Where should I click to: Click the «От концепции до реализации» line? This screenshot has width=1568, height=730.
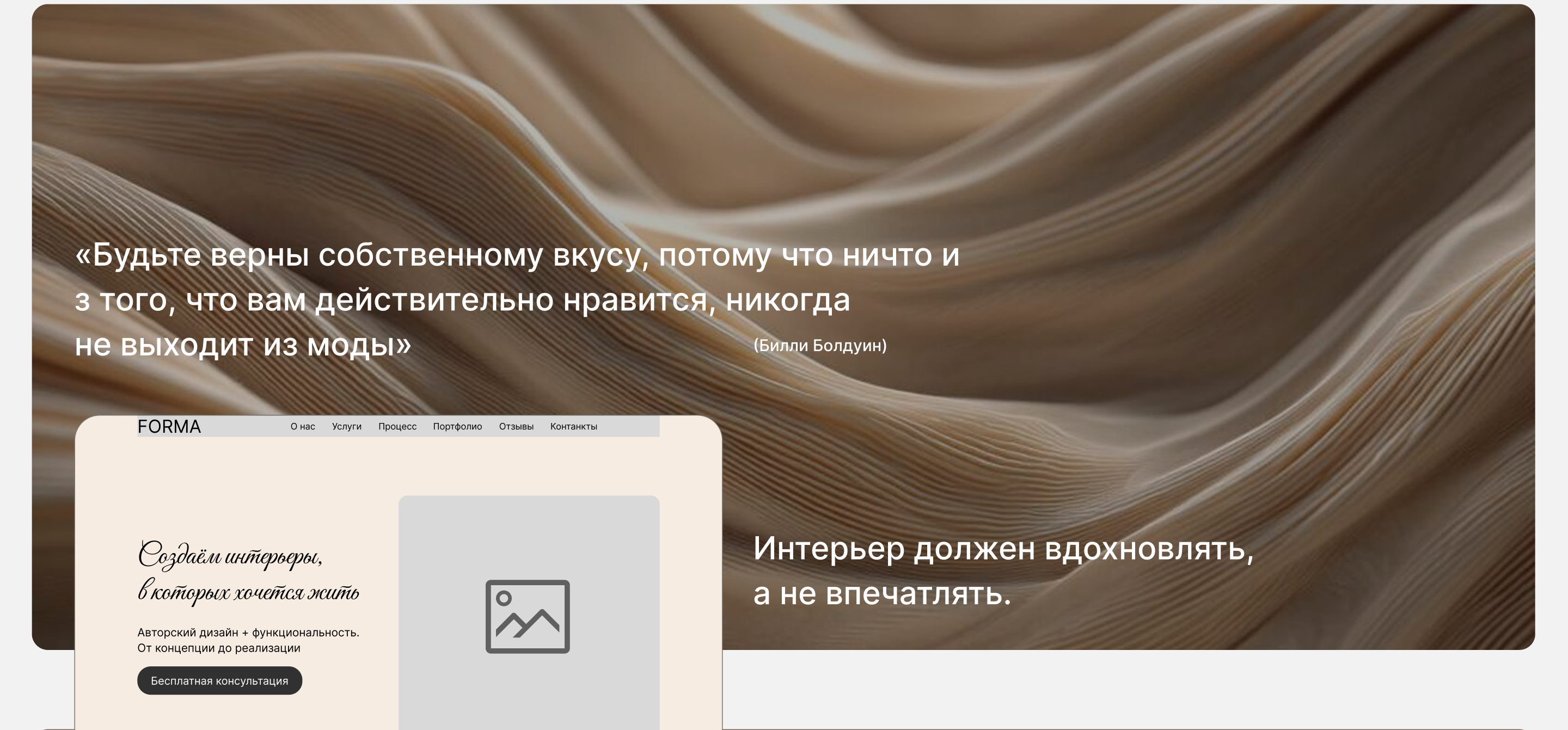[x=218, y=648]
